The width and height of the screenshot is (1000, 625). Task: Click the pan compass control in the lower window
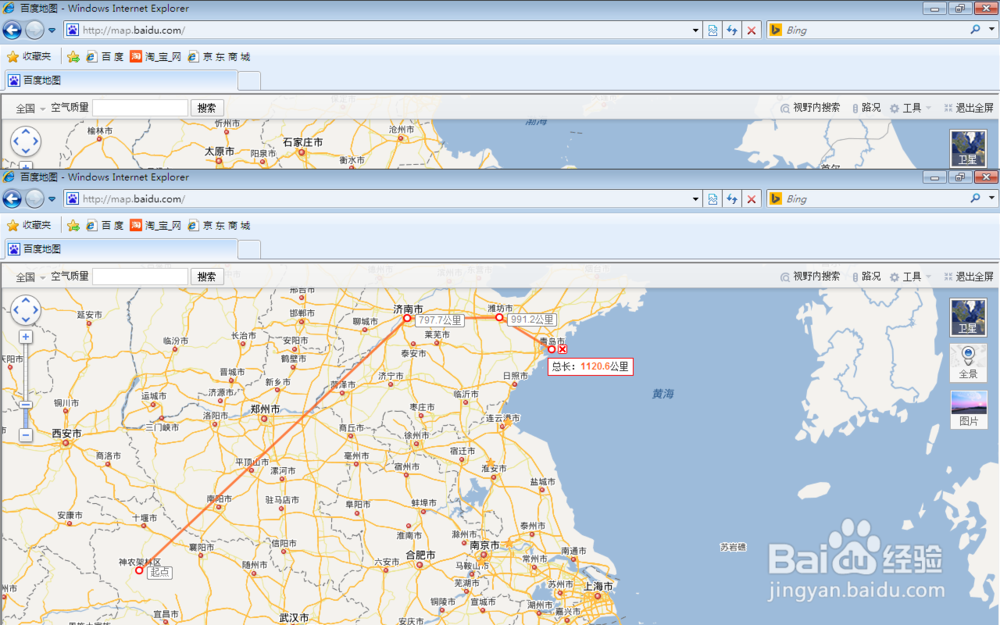click(x=26, y=310)
